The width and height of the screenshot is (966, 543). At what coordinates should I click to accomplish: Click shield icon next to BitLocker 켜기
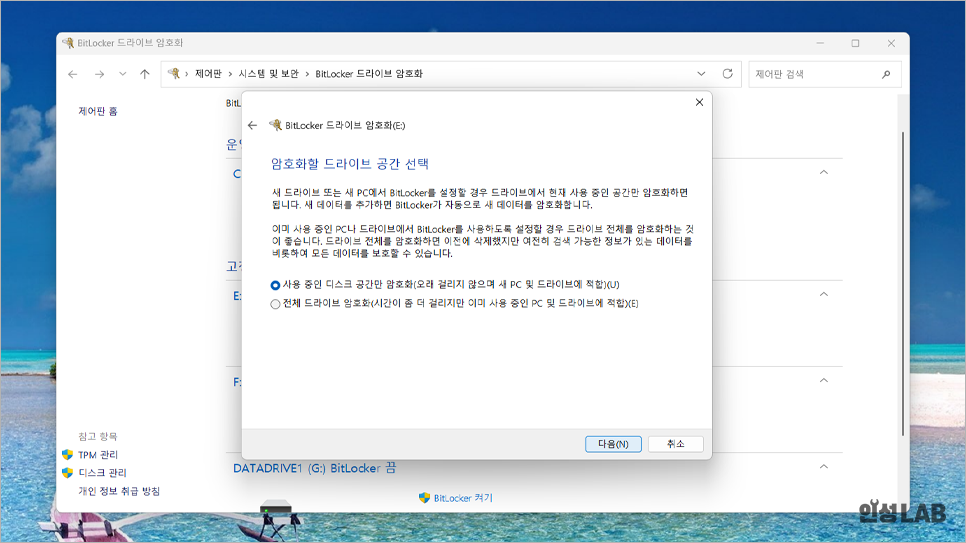(x=424, y=498)
